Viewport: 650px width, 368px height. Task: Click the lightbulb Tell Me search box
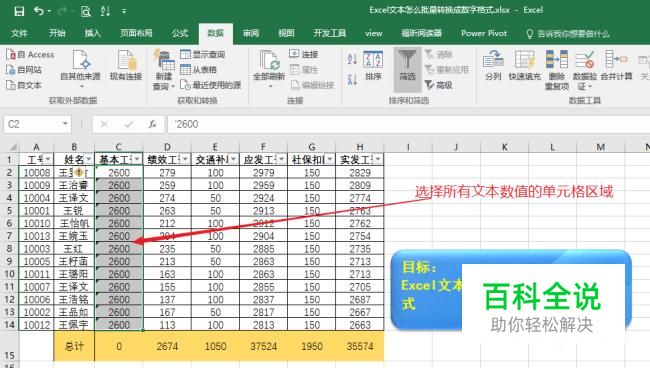[x=568, y=34]
